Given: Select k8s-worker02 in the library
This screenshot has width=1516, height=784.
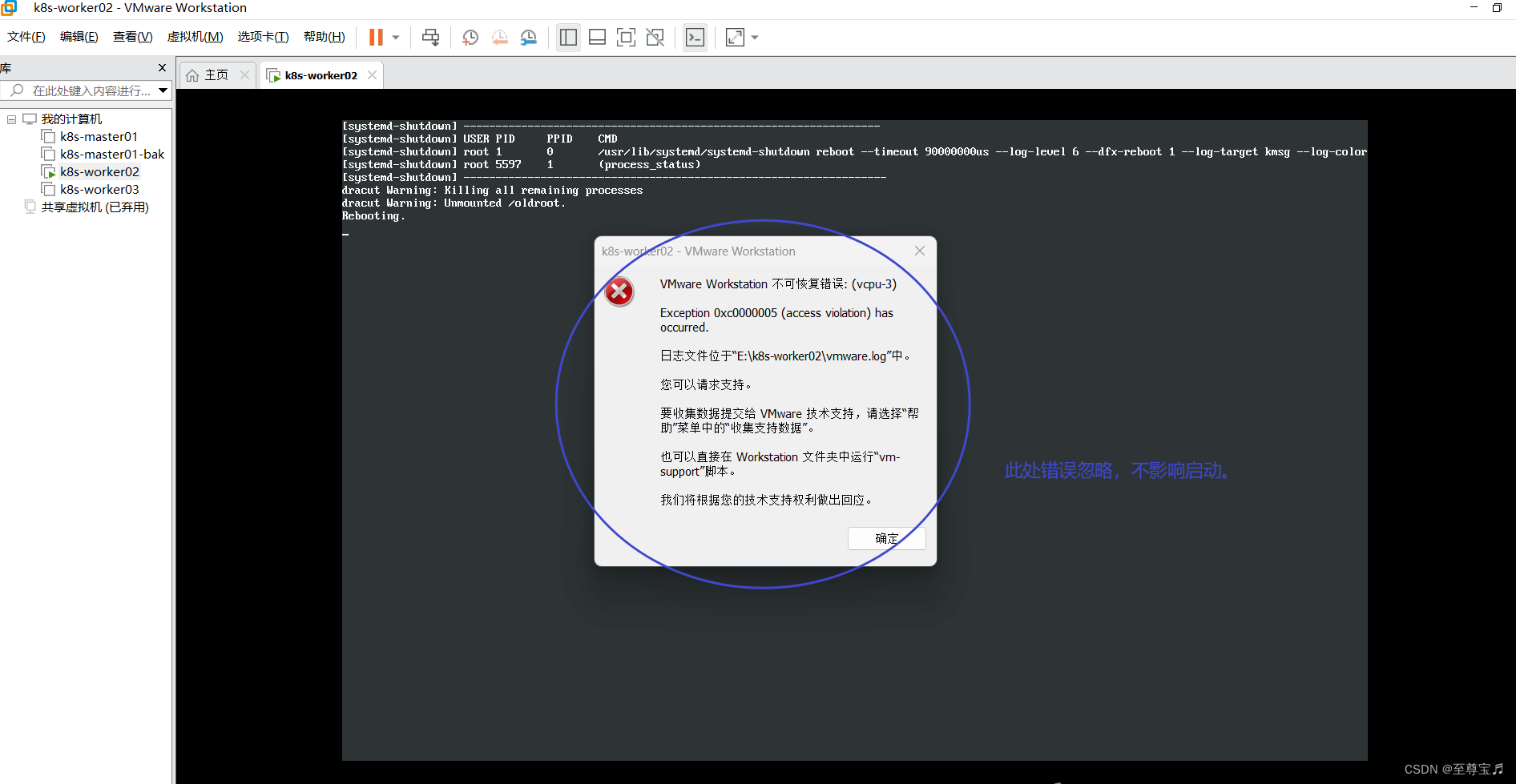Looking at the screenshot, I should [99, 172].
